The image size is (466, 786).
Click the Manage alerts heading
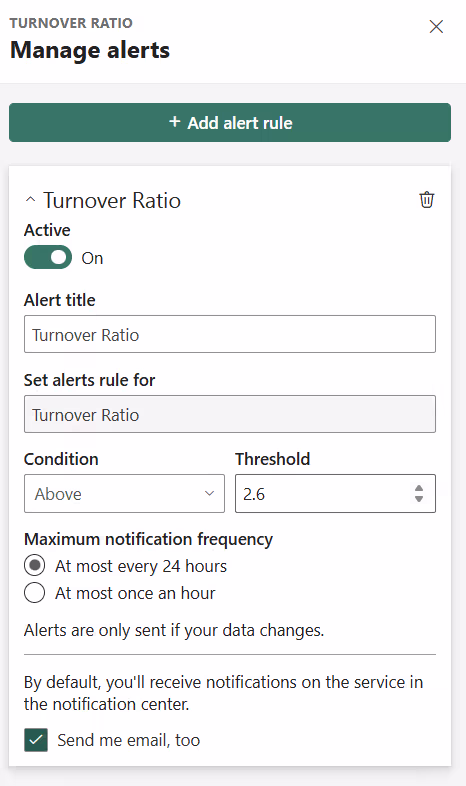point(90,51)
